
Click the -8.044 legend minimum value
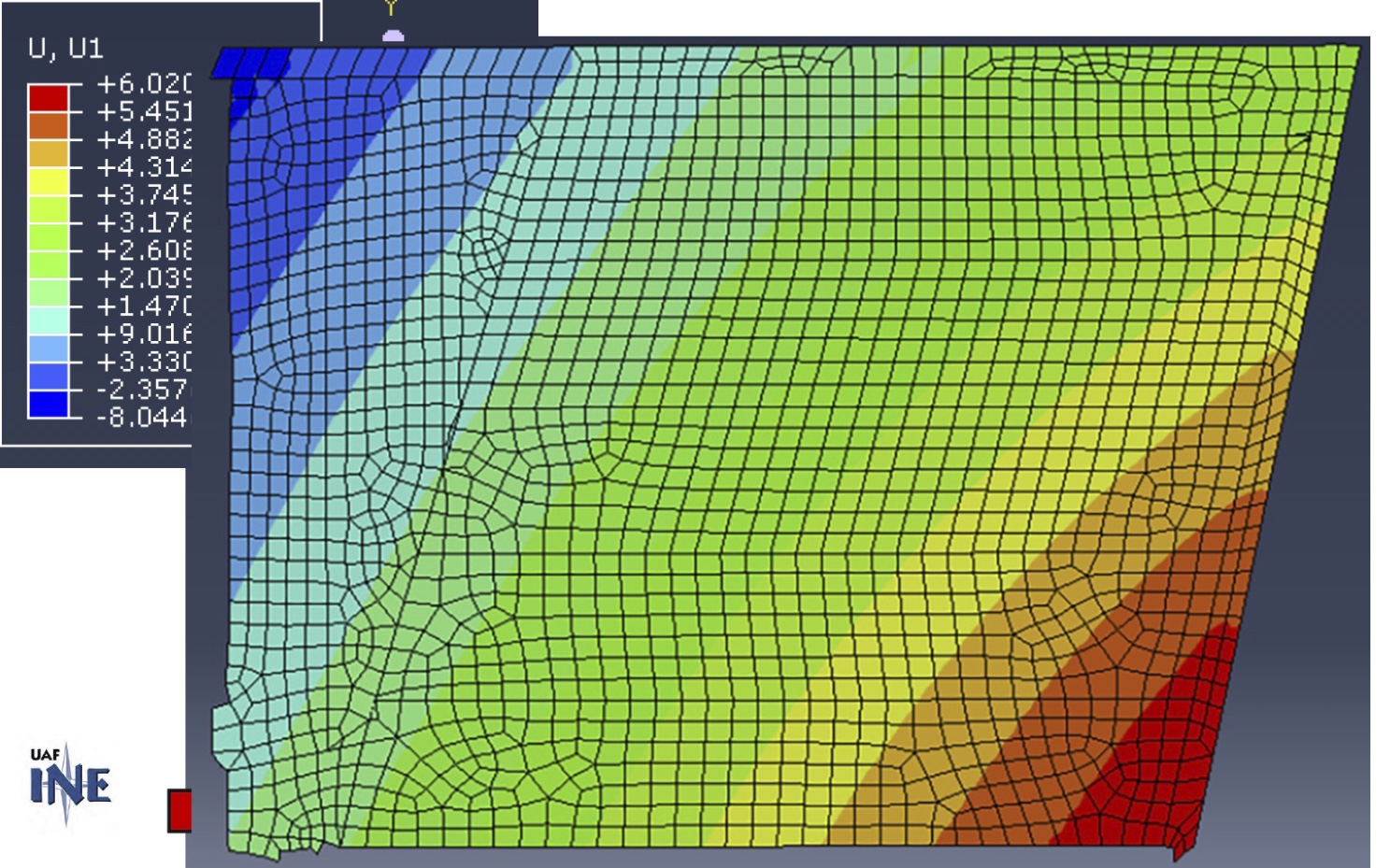pos(143,417)
